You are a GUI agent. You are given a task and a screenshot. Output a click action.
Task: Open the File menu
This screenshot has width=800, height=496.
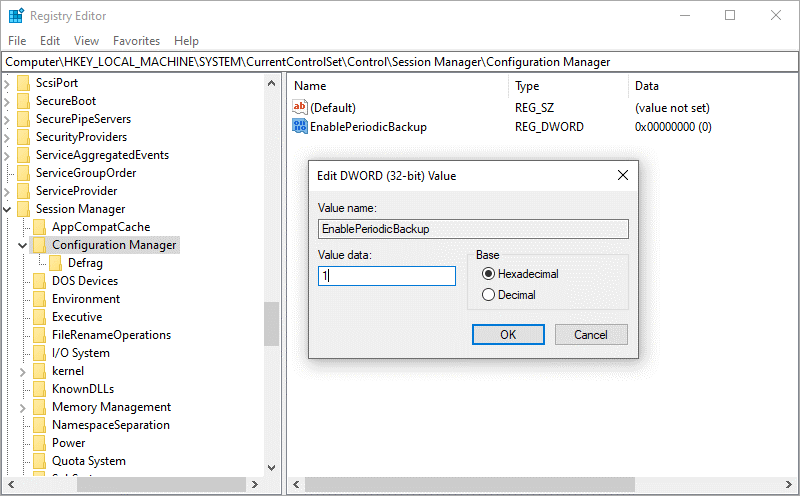17,41
